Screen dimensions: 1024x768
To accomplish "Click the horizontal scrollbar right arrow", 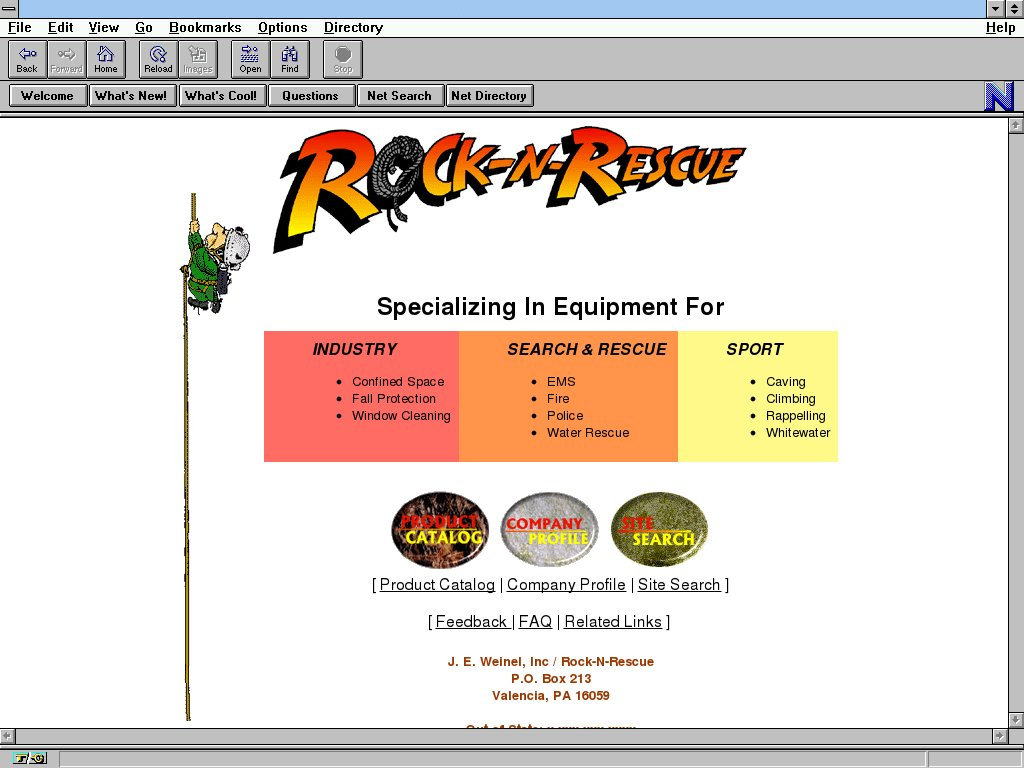I will pyautogui.click(x=999, y=736).
